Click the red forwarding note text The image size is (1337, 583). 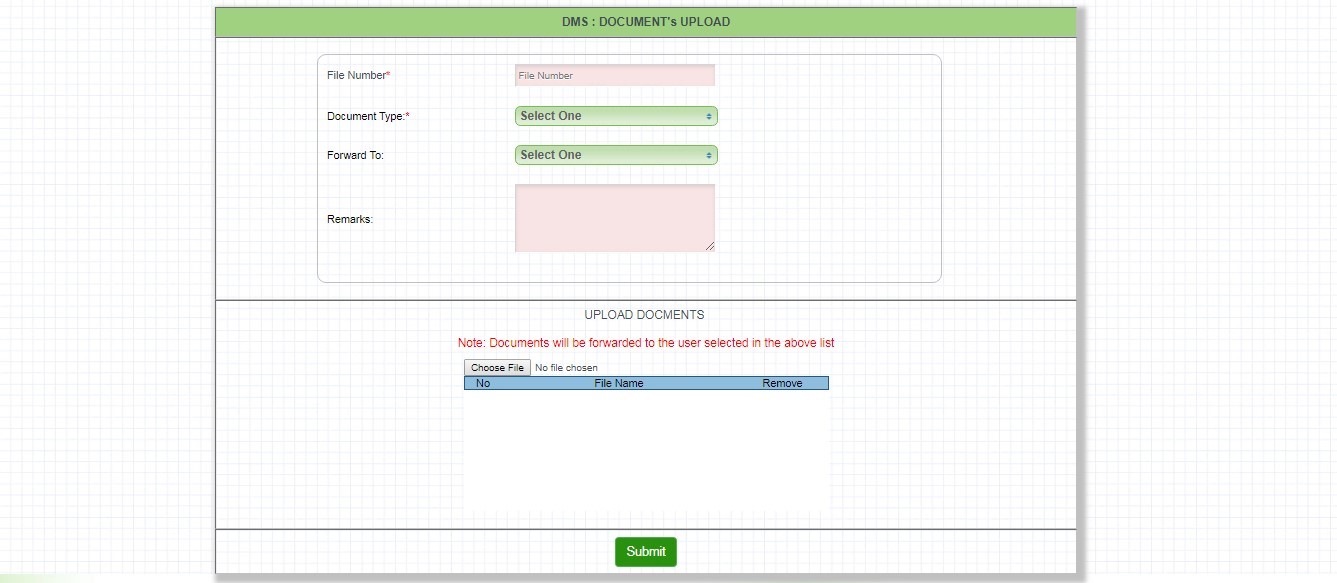pos(645,343)
